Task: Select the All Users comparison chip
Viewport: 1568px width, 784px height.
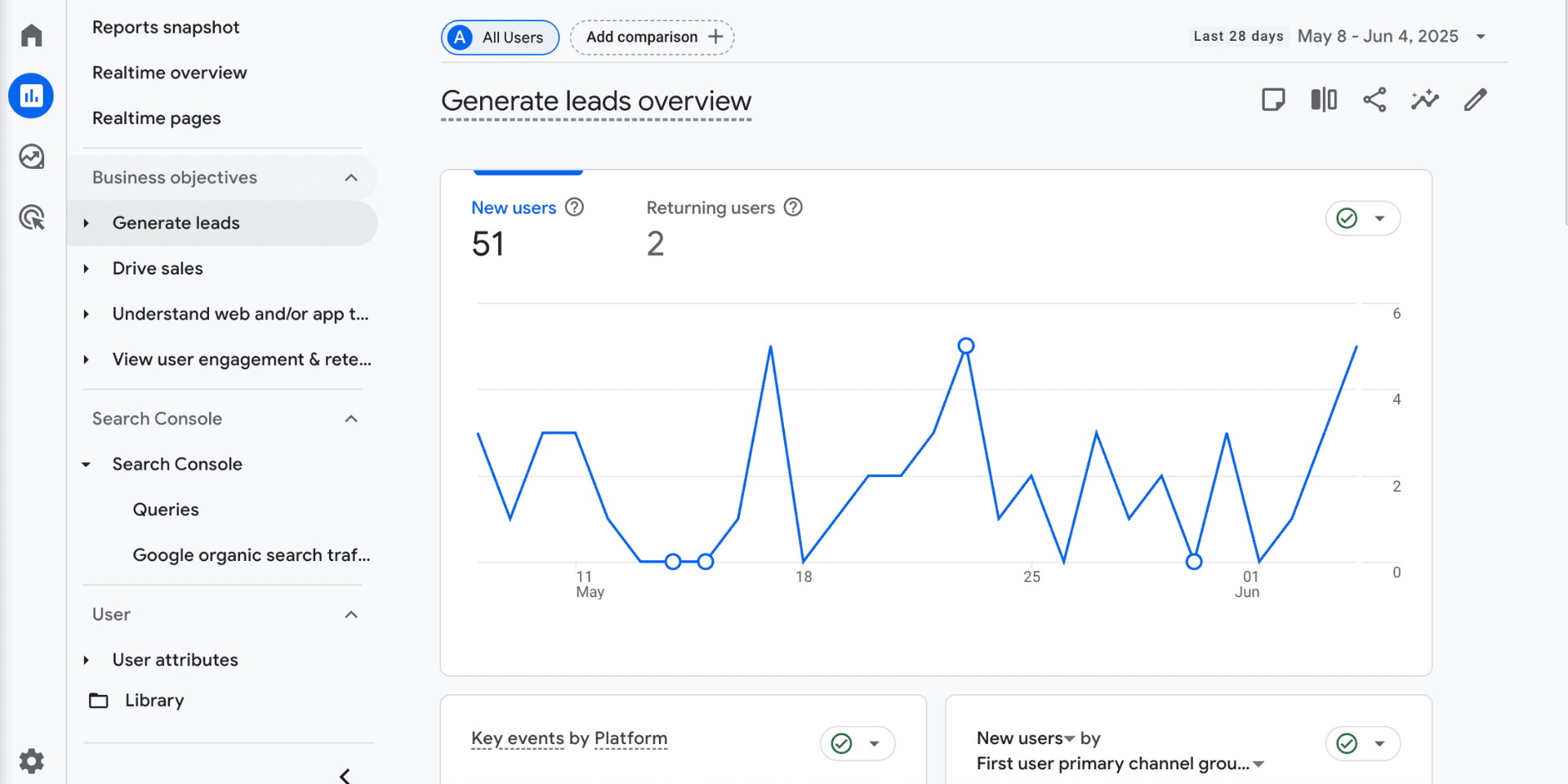Action: [500, 38]
